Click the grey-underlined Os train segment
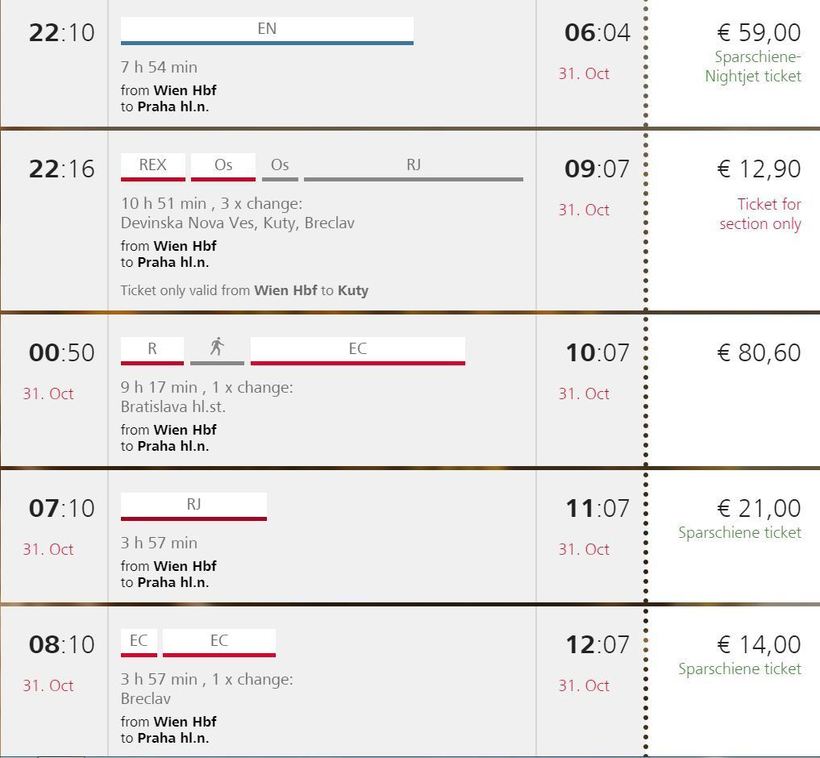The width and height of the screenshot is (820, 758). (x=280, y=165)
